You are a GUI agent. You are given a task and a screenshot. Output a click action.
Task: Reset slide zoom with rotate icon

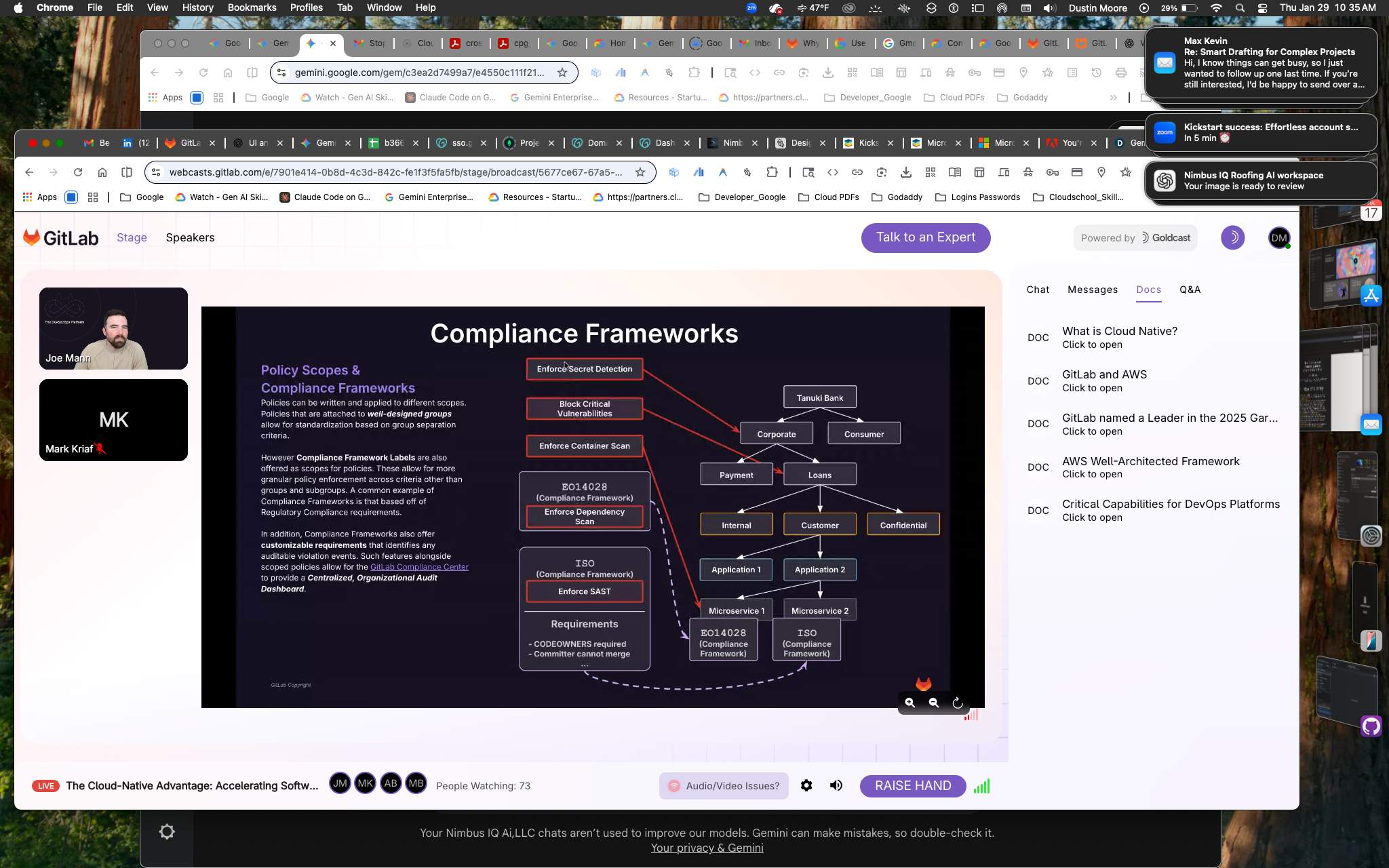click(x=957, y=703)
